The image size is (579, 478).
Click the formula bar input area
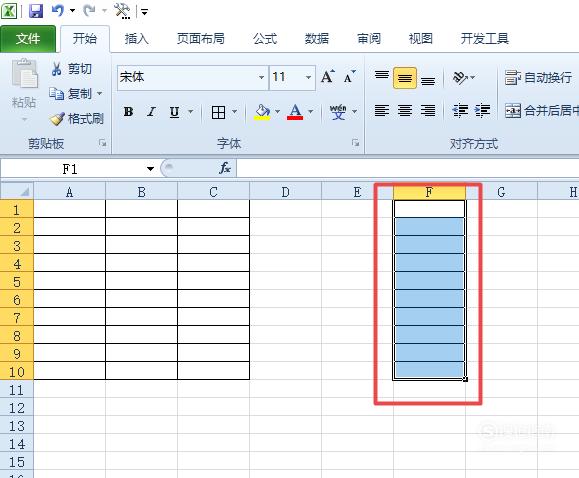(x=408, y=169)
